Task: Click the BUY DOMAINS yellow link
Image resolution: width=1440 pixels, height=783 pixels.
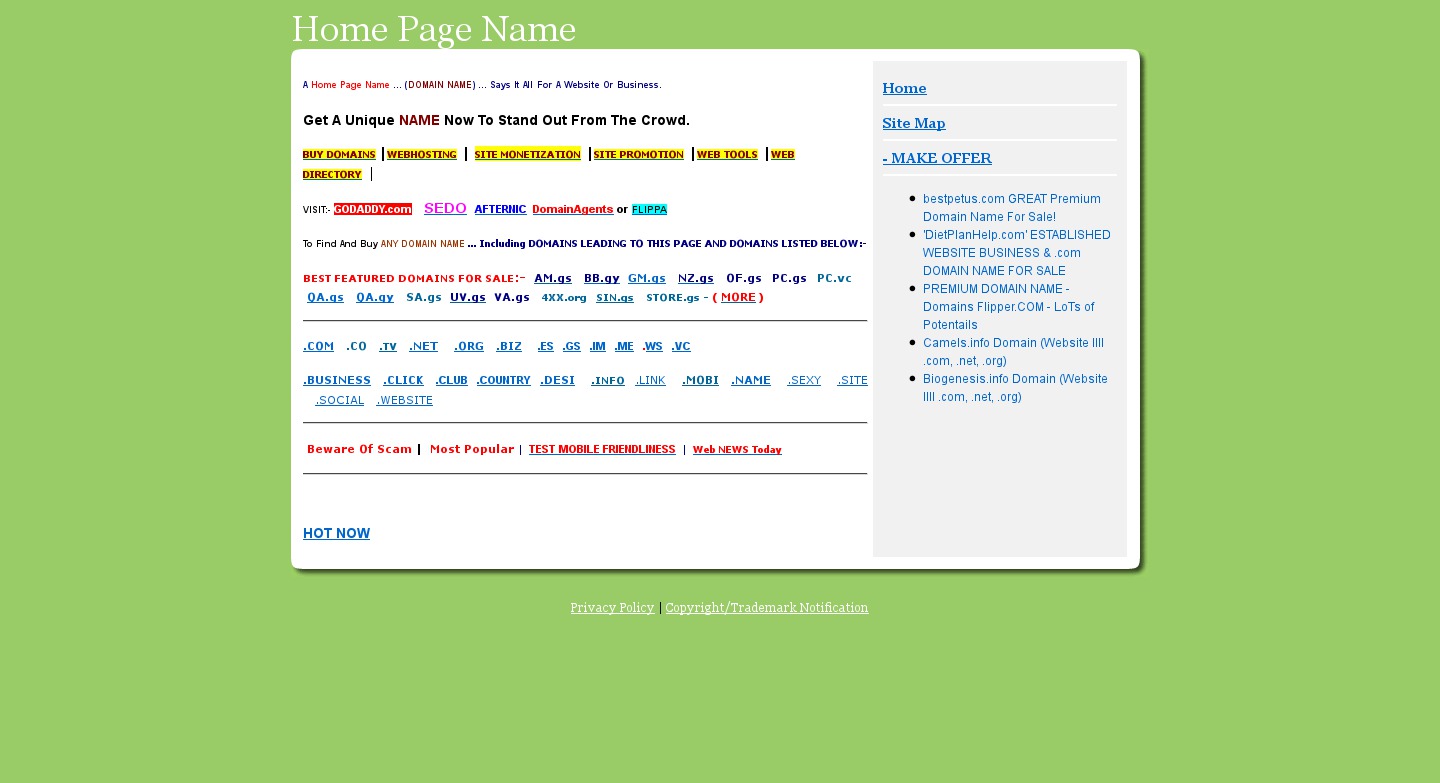Action: 339,155
